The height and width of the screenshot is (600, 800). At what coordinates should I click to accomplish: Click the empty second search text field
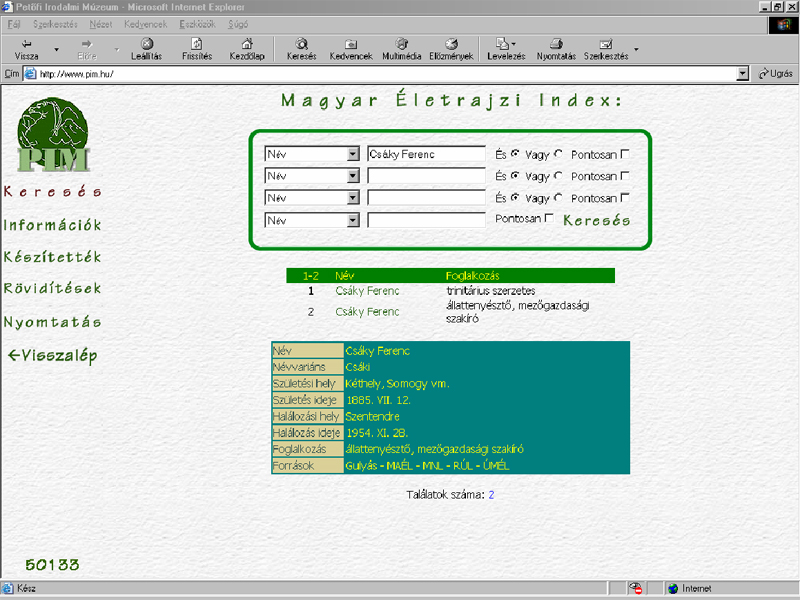tap(426, 176)
